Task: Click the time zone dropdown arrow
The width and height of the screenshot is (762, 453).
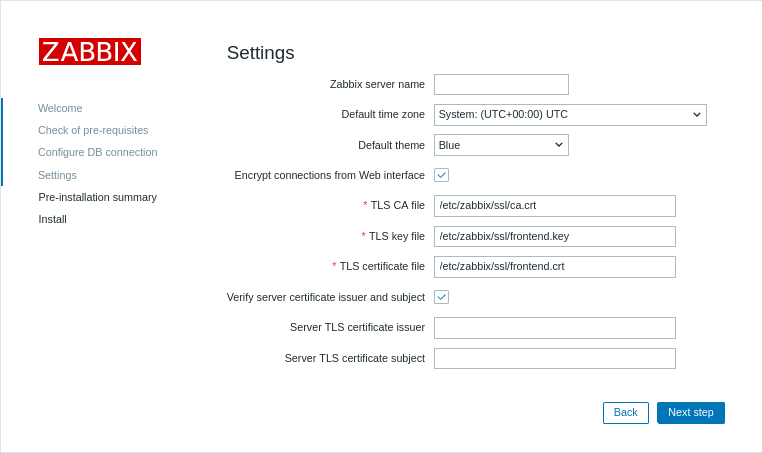Action: [x=697, y=115]
